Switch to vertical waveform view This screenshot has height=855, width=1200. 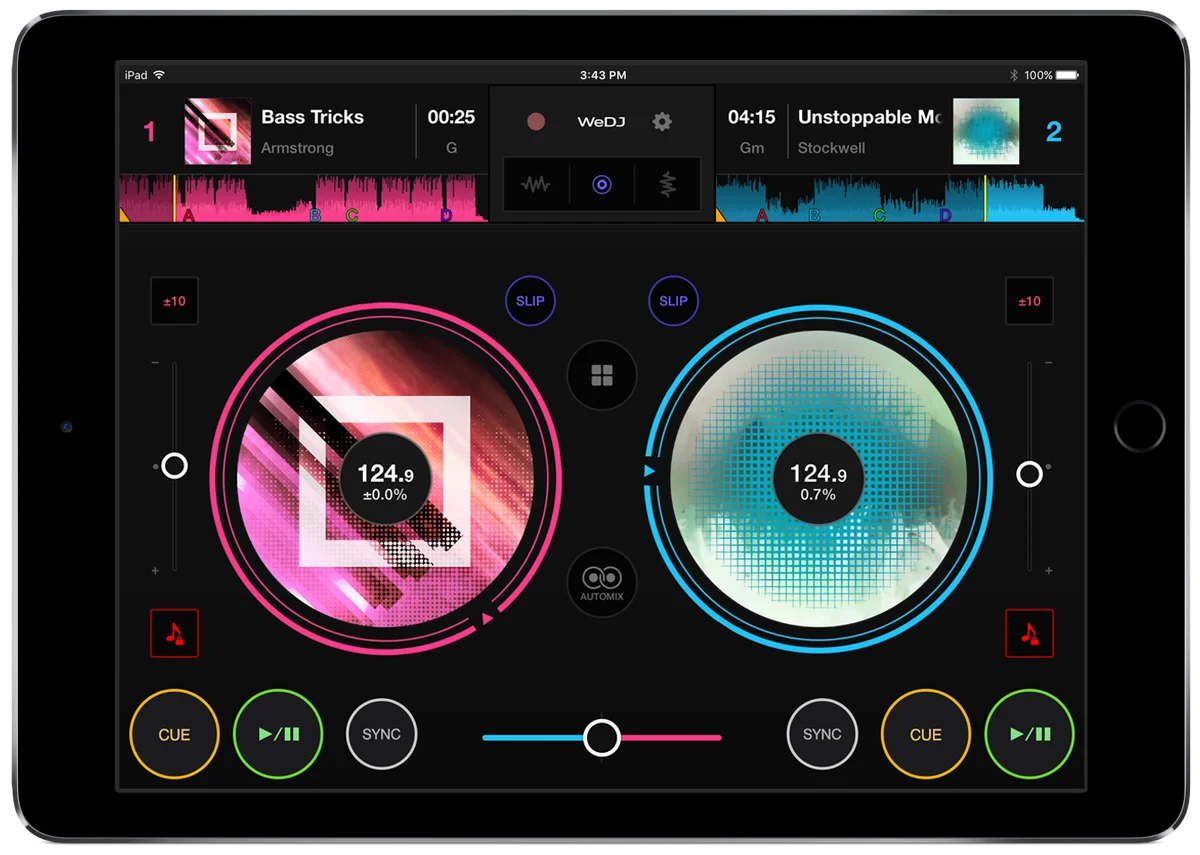667,185
